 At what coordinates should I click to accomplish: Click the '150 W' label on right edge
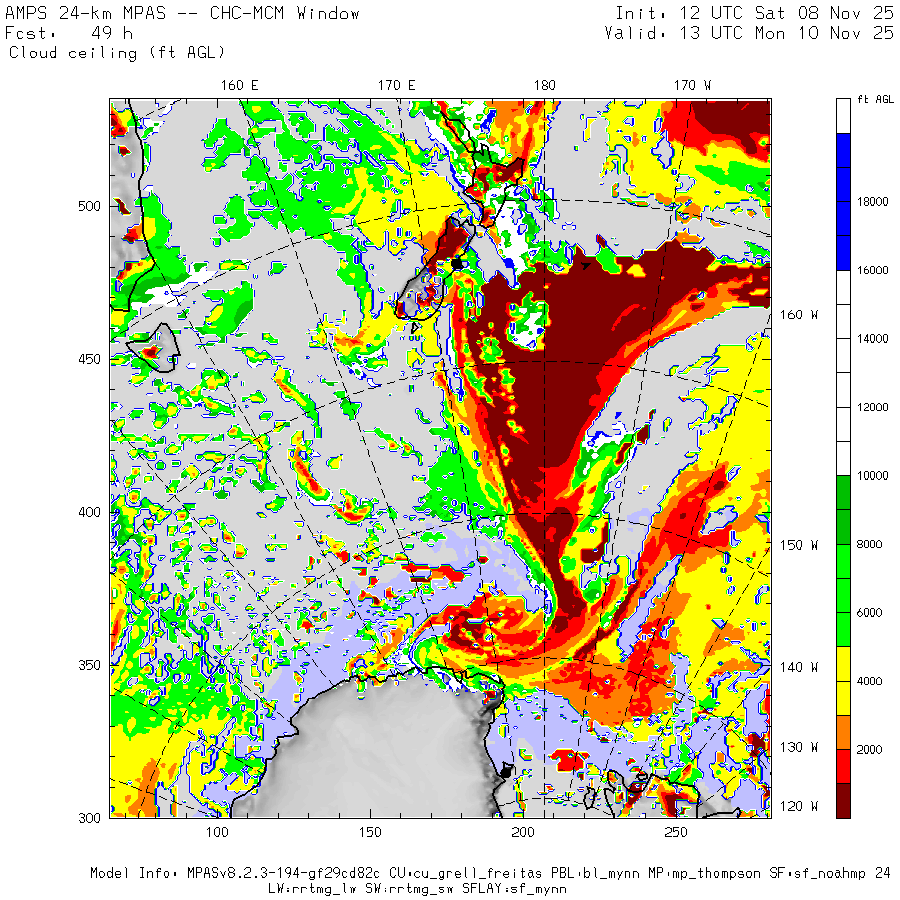[x=798, y=545]
